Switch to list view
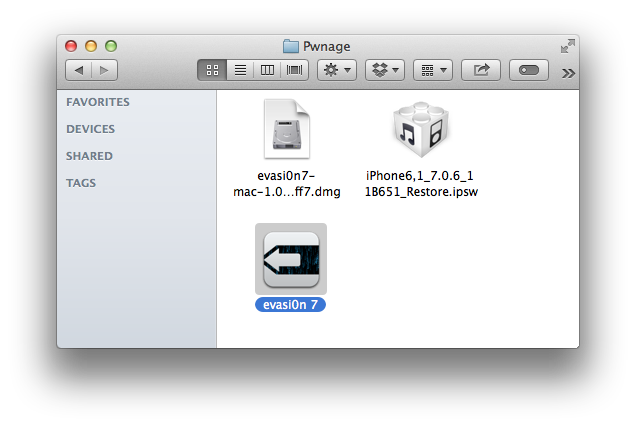The width and height of the screenshot is (636, 427). 240,70
